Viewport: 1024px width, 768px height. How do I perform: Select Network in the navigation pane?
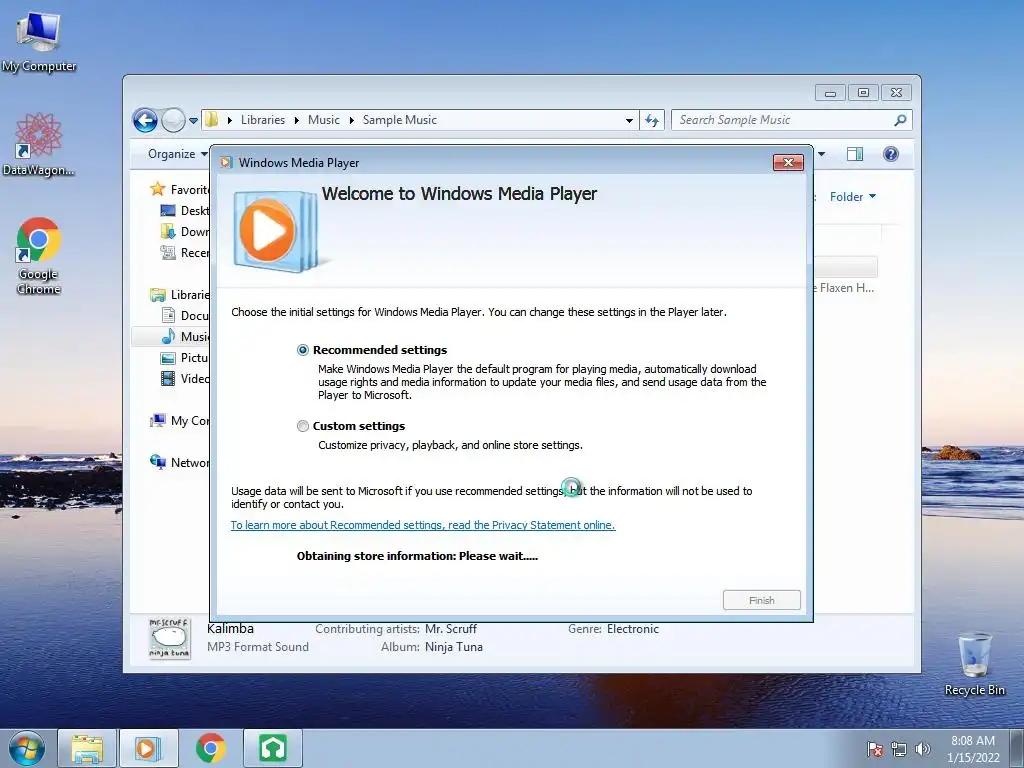pyautogui.click(x=179, y=463)
